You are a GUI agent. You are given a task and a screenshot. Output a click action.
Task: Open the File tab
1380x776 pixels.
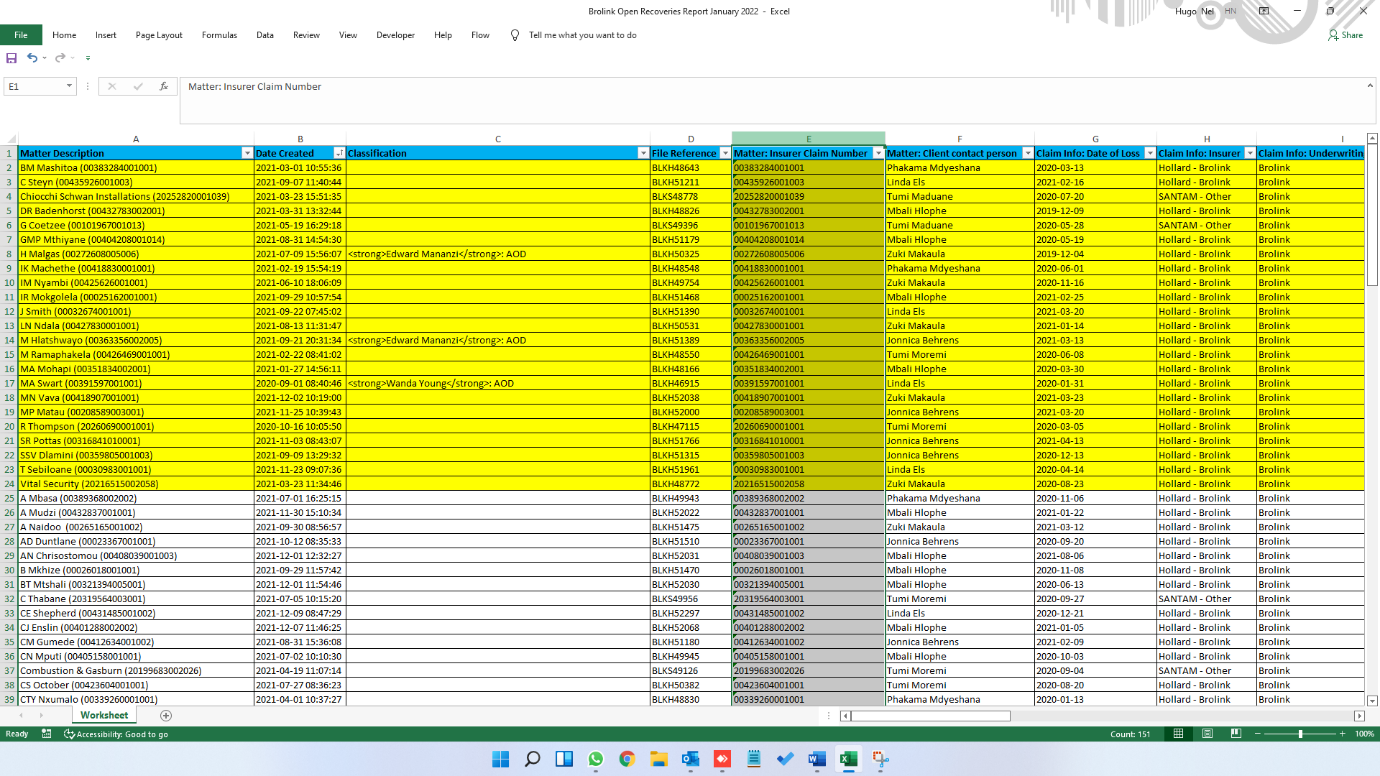[x=21, y=35]
